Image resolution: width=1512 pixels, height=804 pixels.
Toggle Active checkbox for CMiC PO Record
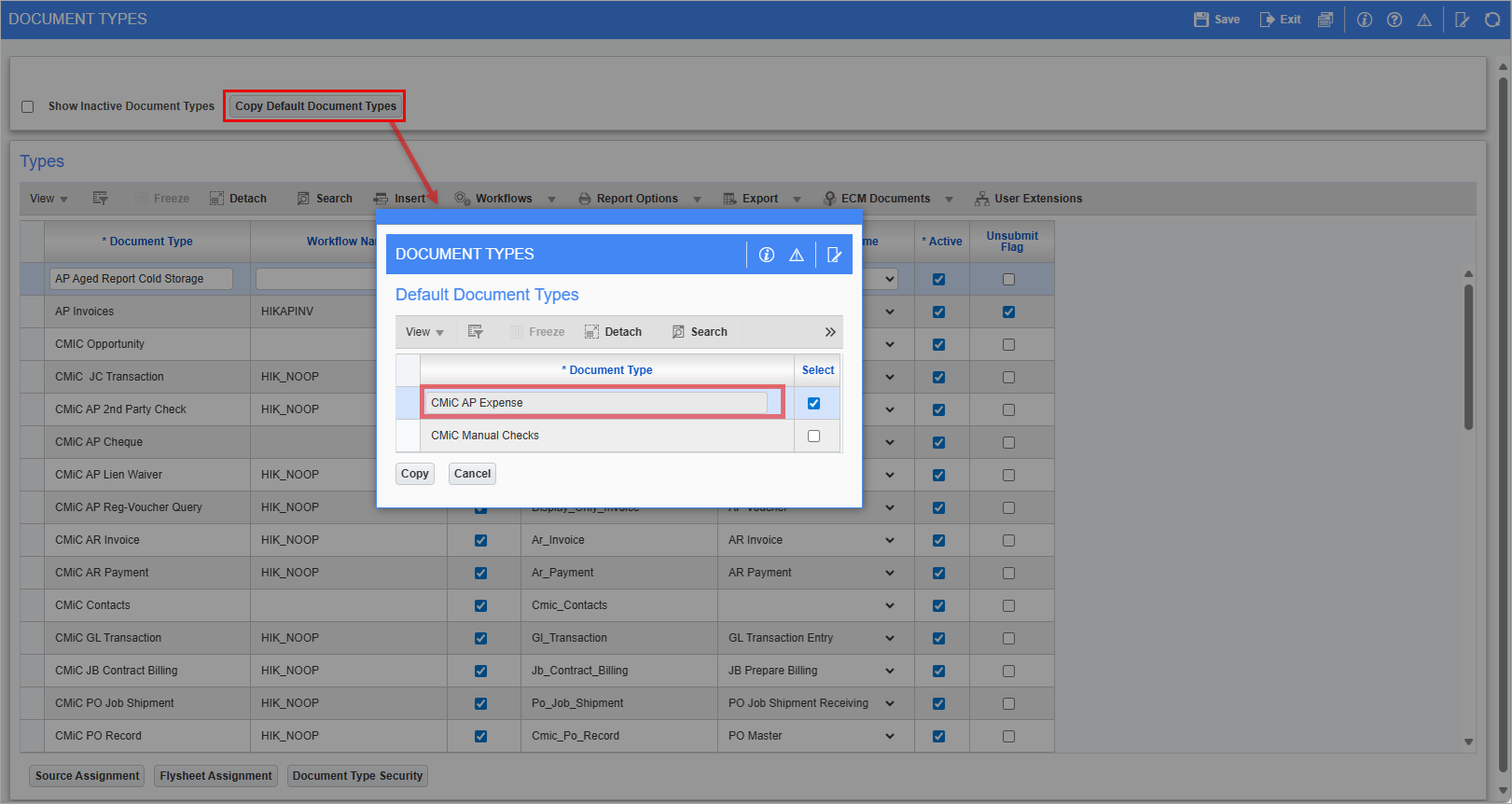pos(939,737)
